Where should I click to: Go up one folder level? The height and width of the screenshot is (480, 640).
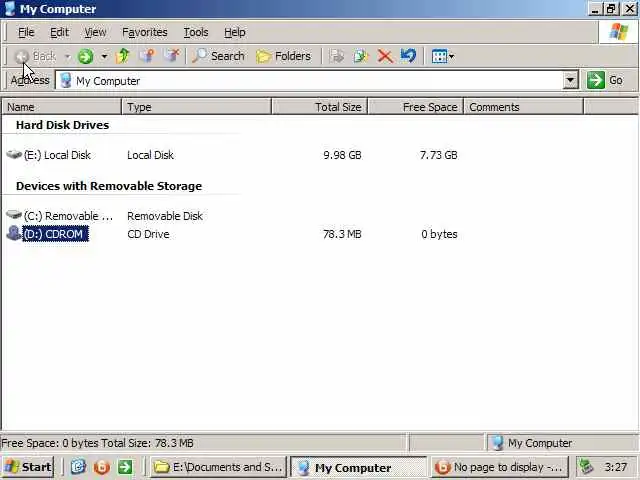(x=122, y=56)
